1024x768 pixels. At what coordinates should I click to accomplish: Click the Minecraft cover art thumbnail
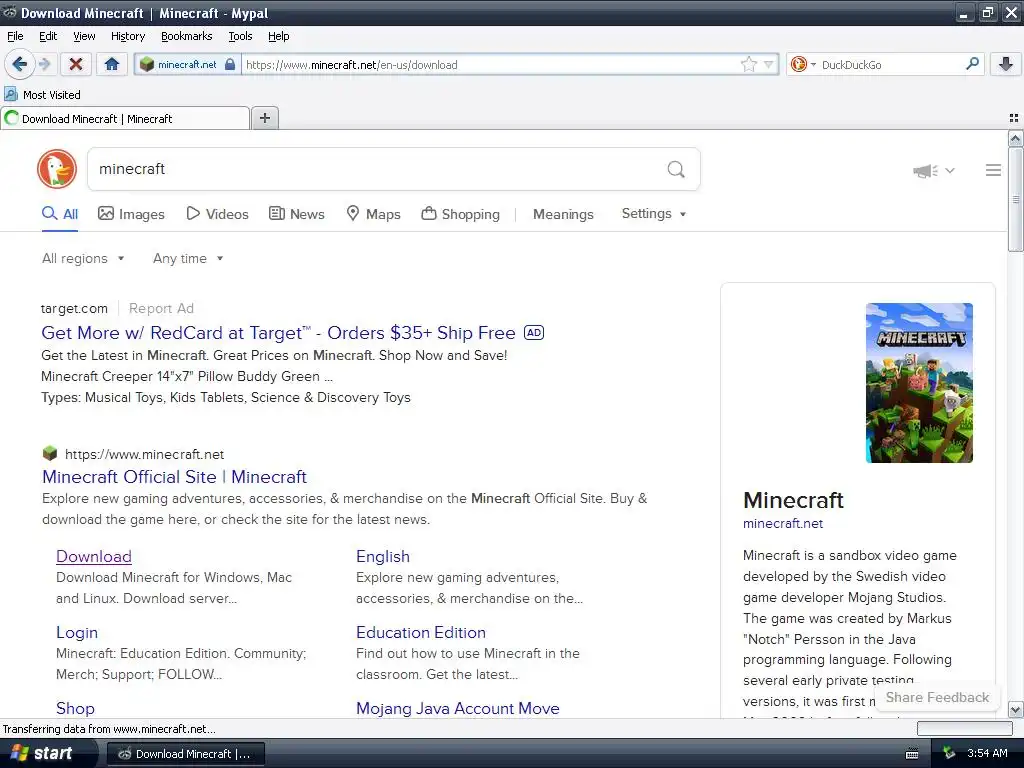[x=919, y=383]
